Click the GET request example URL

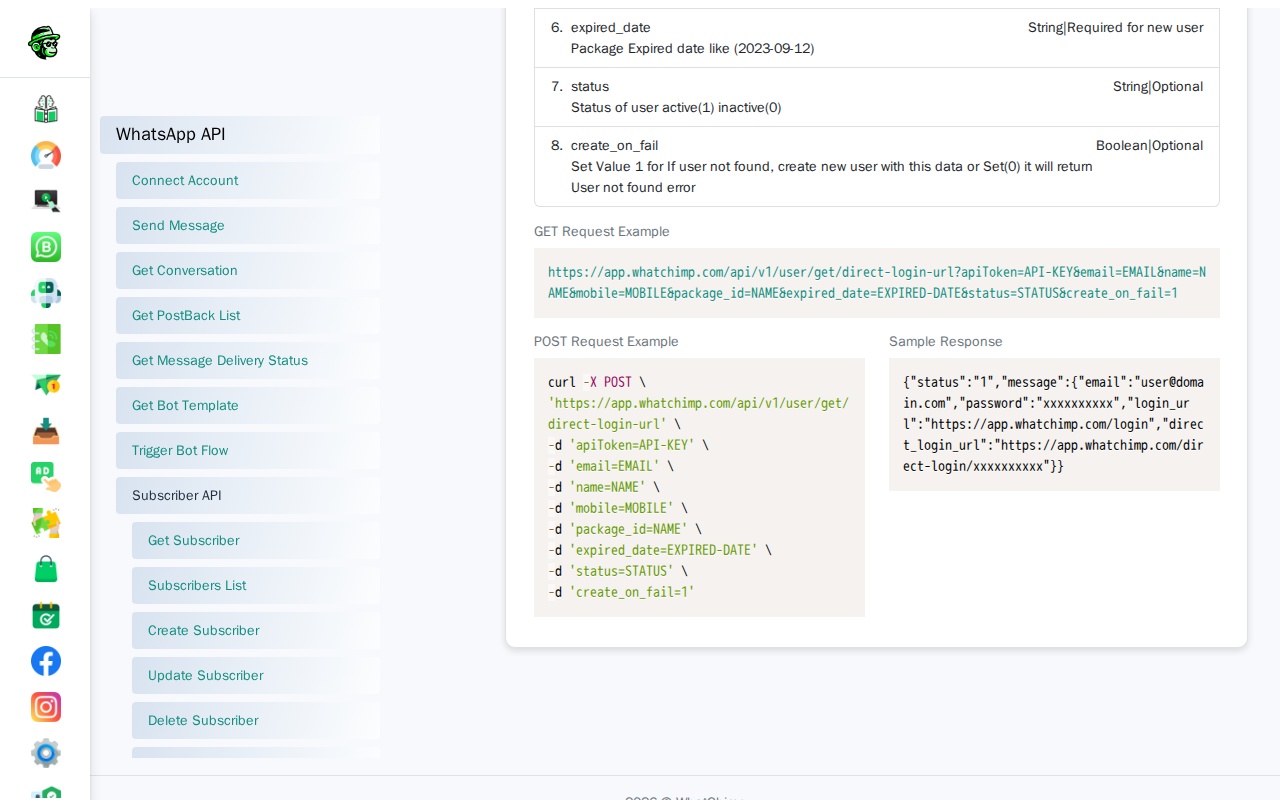coord(877,283)
